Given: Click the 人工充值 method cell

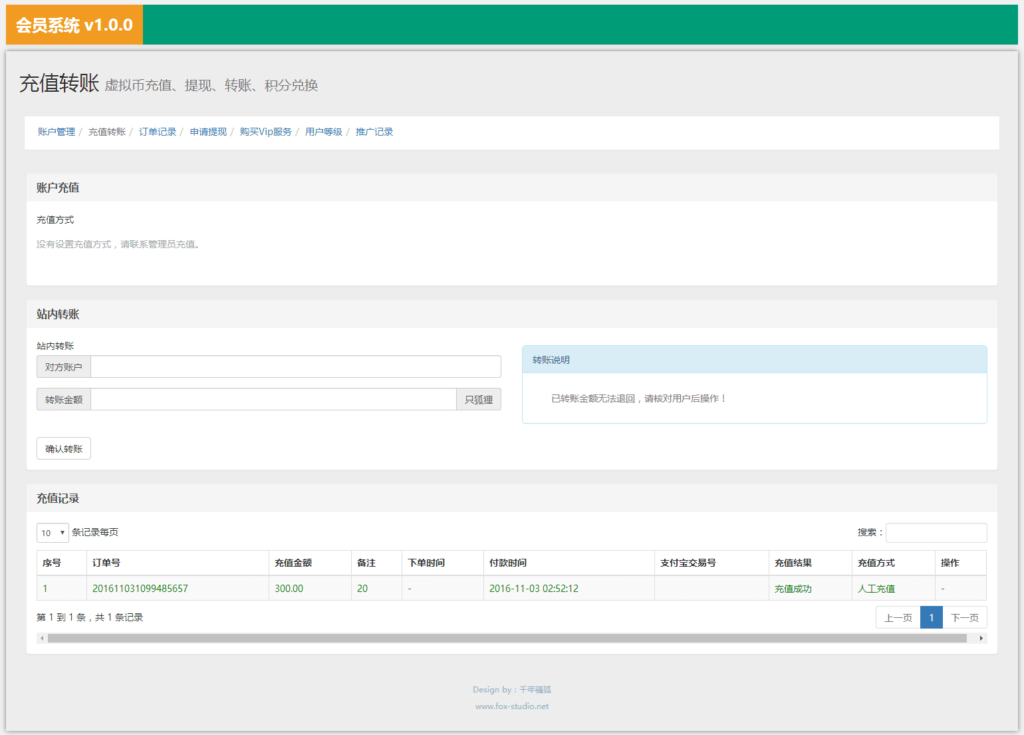Looking at the screenshot, I should (893, 589).
